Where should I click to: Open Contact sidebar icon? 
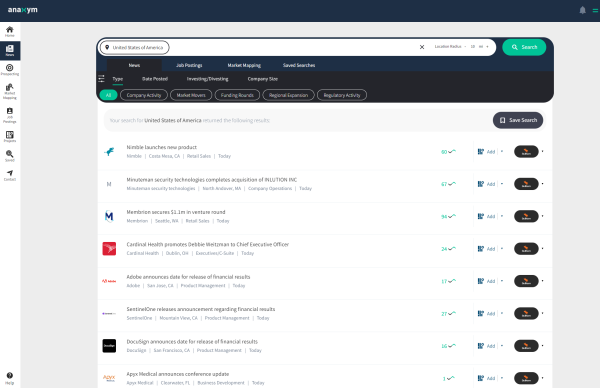click(x=10, y=175)
